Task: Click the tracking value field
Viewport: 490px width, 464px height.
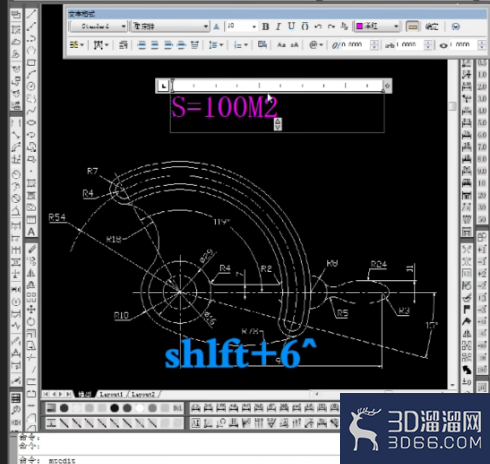Action: click(409, 44)
